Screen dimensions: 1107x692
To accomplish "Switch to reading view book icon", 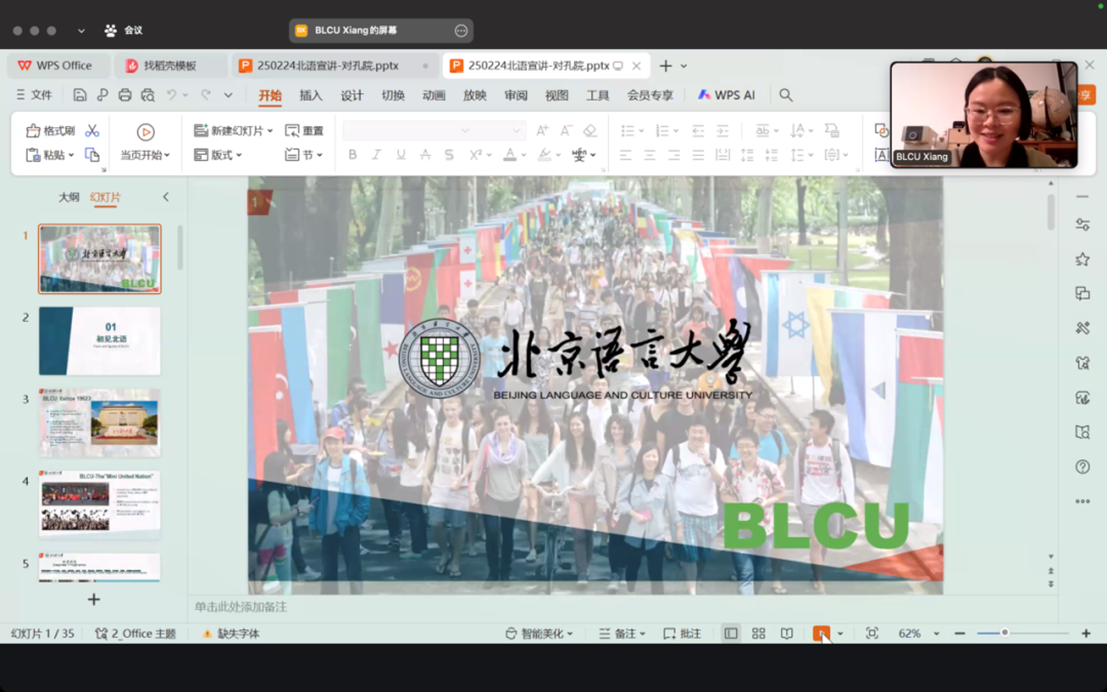I will (786, 633).
